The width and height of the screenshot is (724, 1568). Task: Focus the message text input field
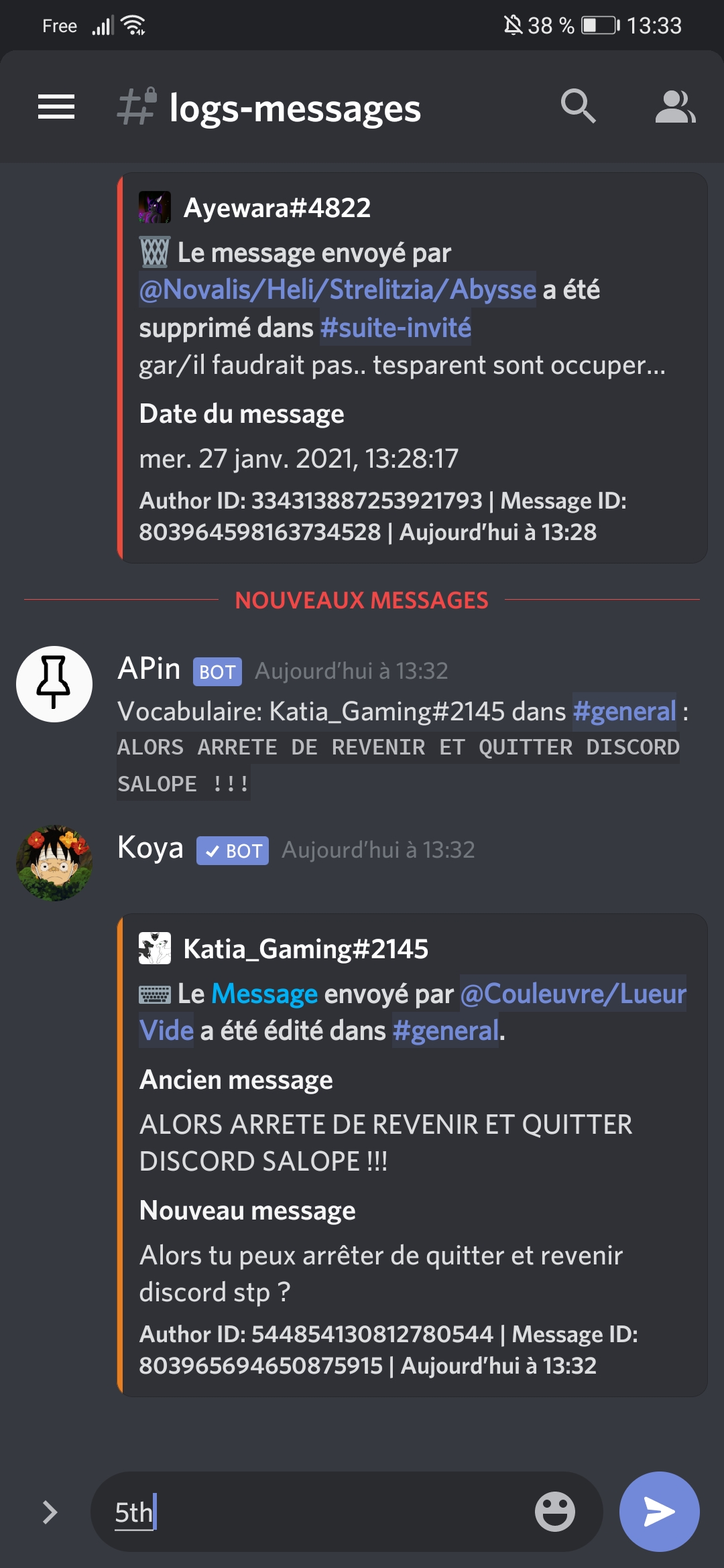pos(322,1512)
